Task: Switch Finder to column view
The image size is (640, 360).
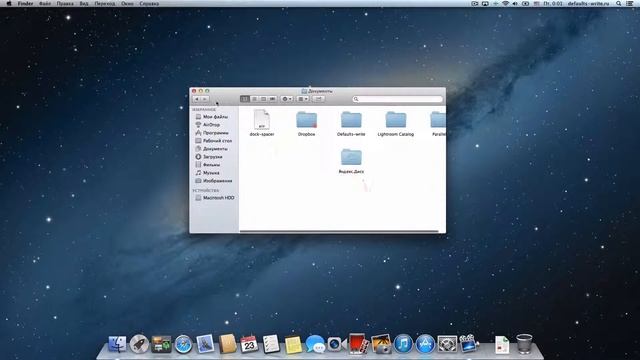Action: 263,99
